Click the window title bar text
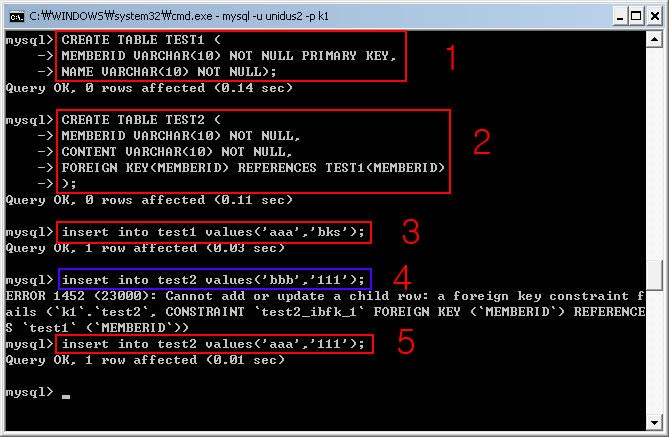Image resolution: width=669 pixels, height=437 pixels. click(179, 16)
